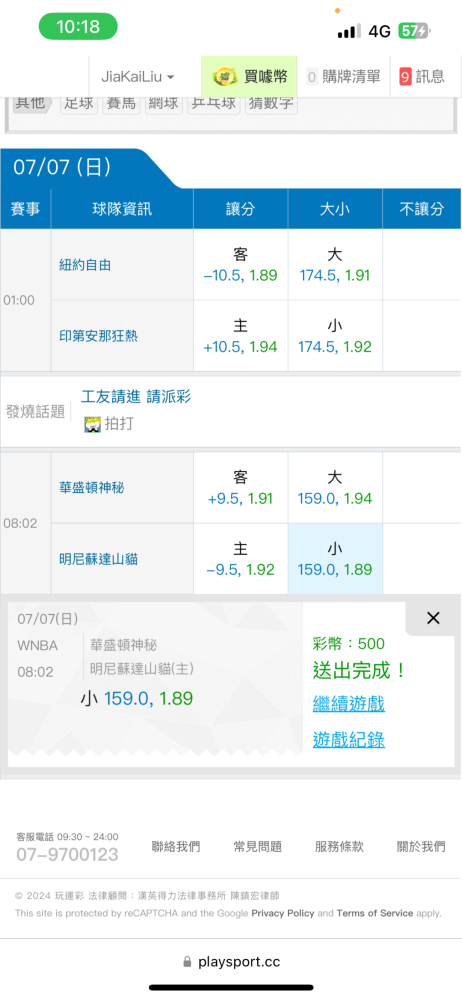Tap the 買噱幣 coin icon button
The width and height of the screenshot is (462, 1000).
pyautogui.click(x=250, y=77)
